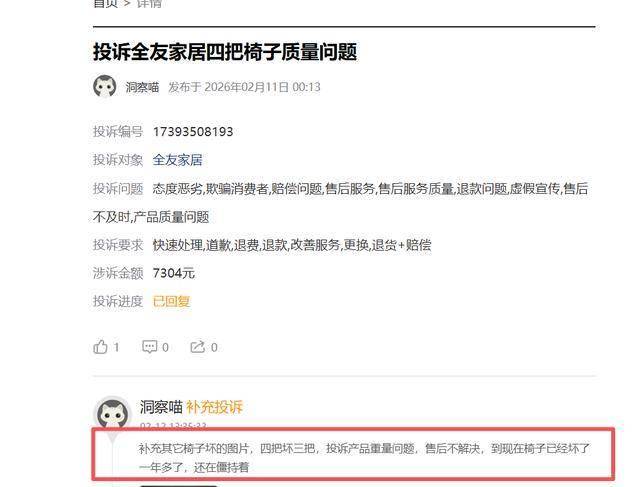This screenshot has height=487, width=640.
Task: Click the comment count number 0
Action: click(165, 347)
